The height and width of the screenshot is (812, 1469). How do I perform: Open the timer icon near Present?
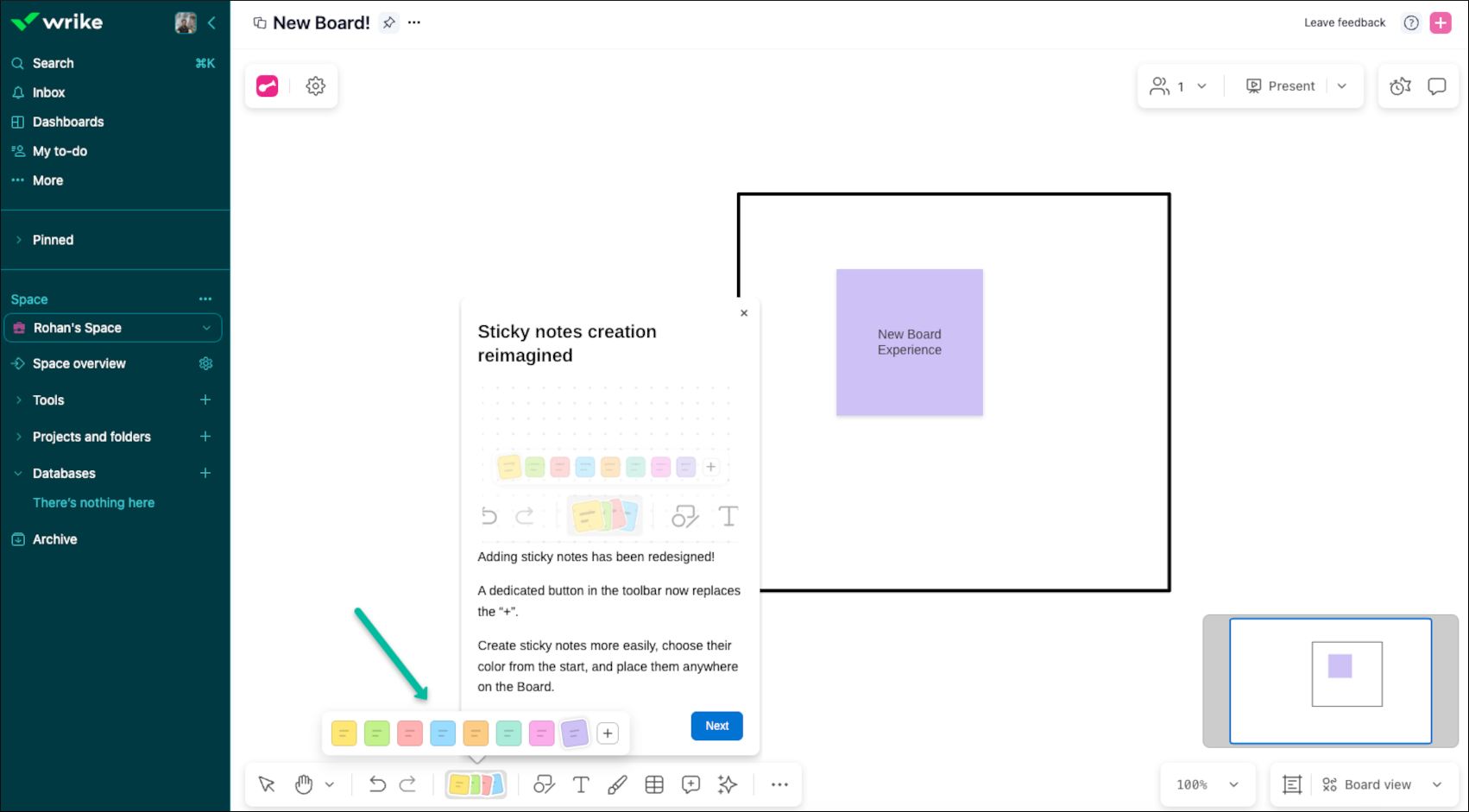point(1399,85)
